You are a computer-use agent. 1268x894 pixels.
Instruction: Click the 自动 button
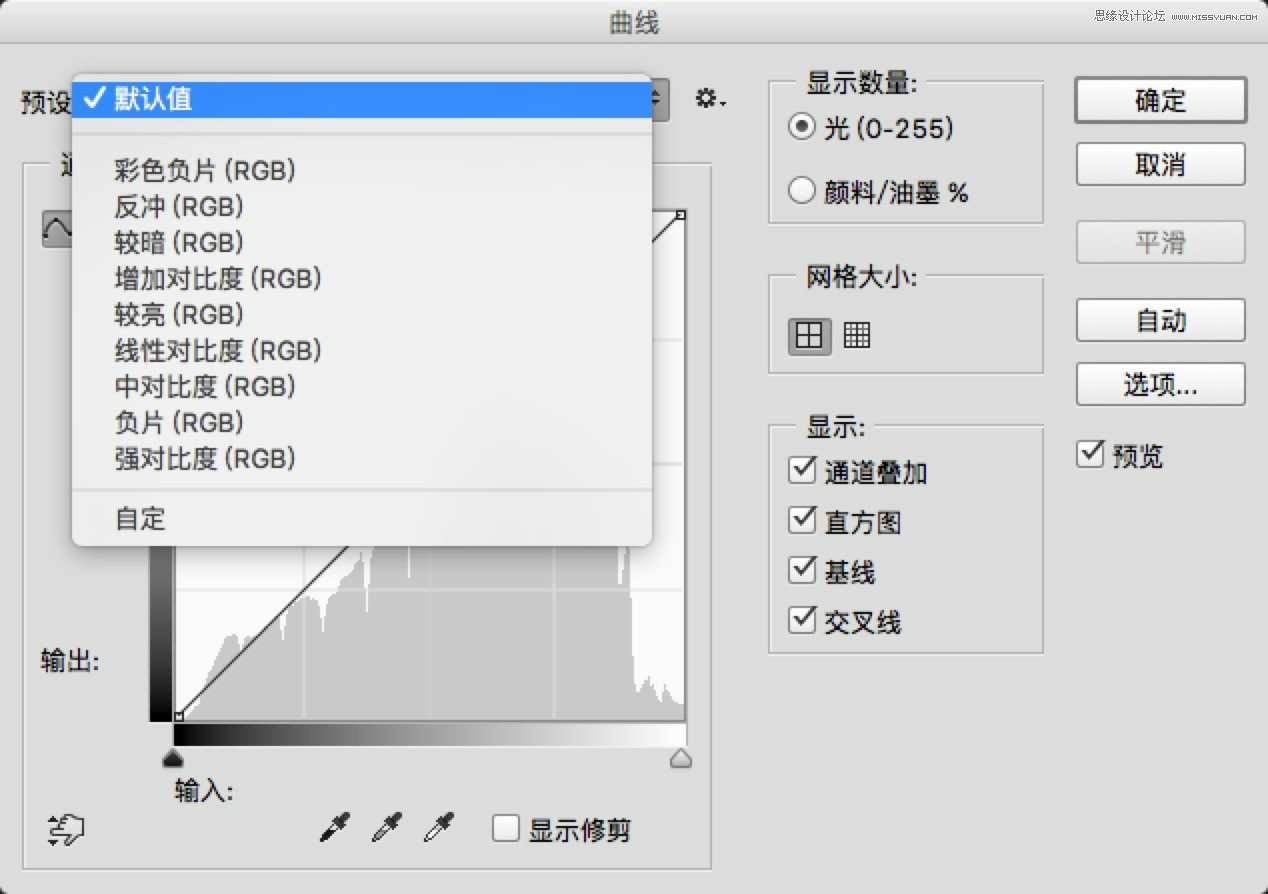[x=1160, y=321]
